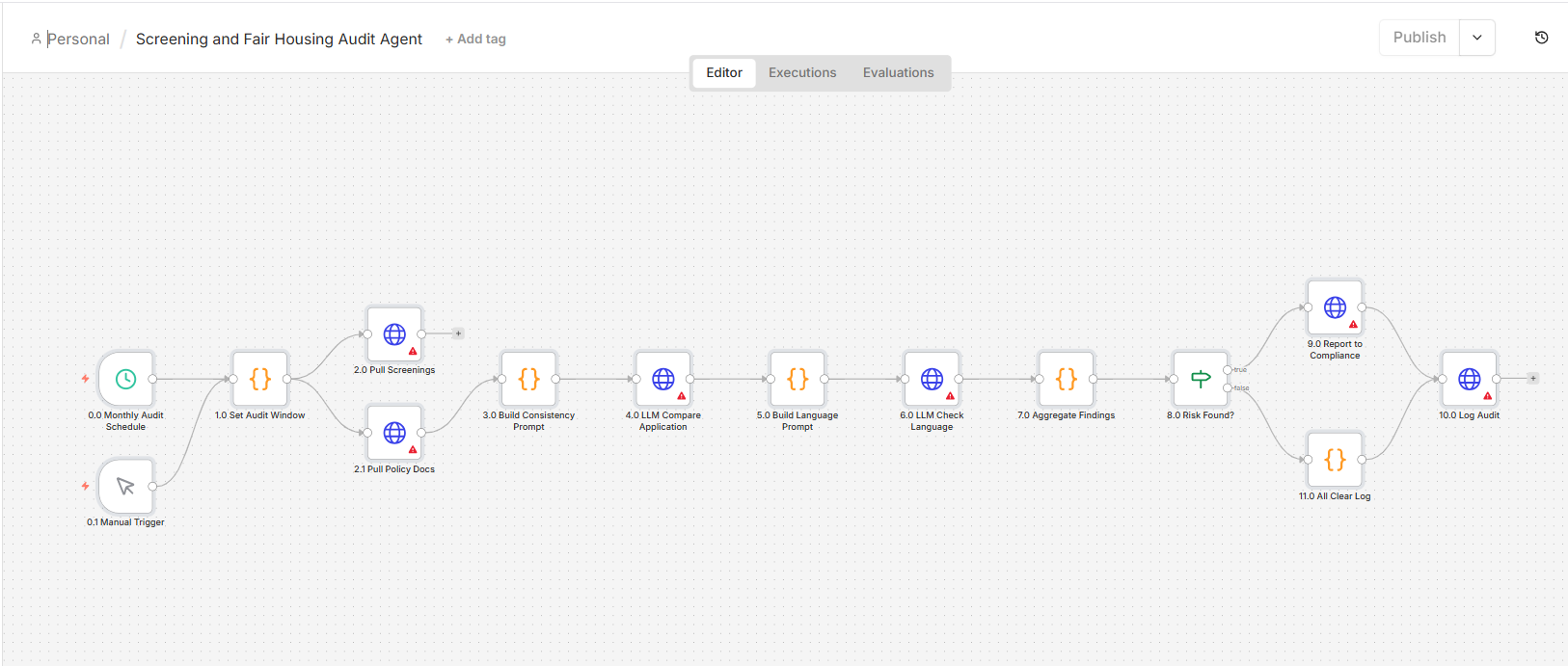This screenshot has width=1568, height=666.
Task: Switch to the Editor tab
Action: point(724,72)
